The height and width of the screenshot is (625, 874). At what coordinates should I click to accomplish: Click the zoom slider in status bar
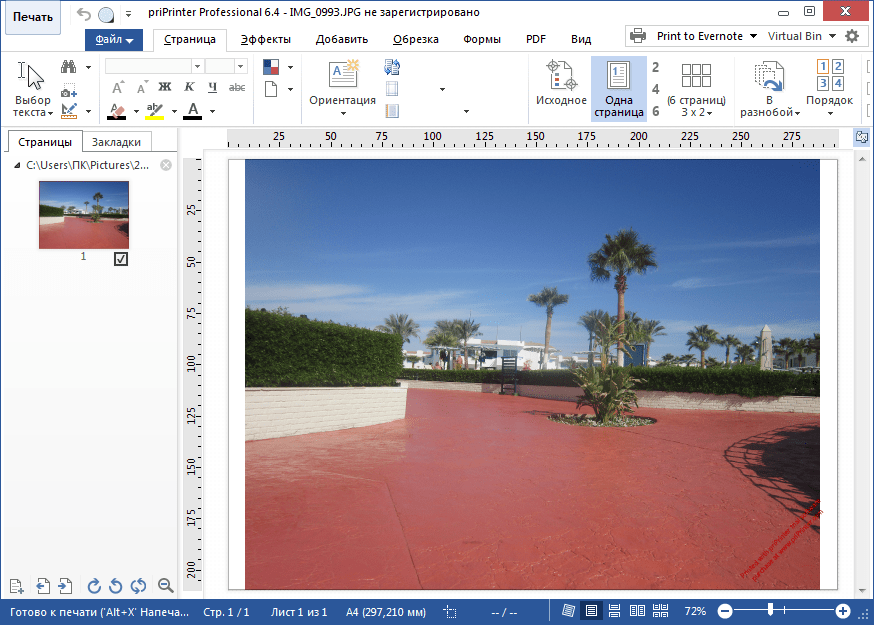point(770,610)
